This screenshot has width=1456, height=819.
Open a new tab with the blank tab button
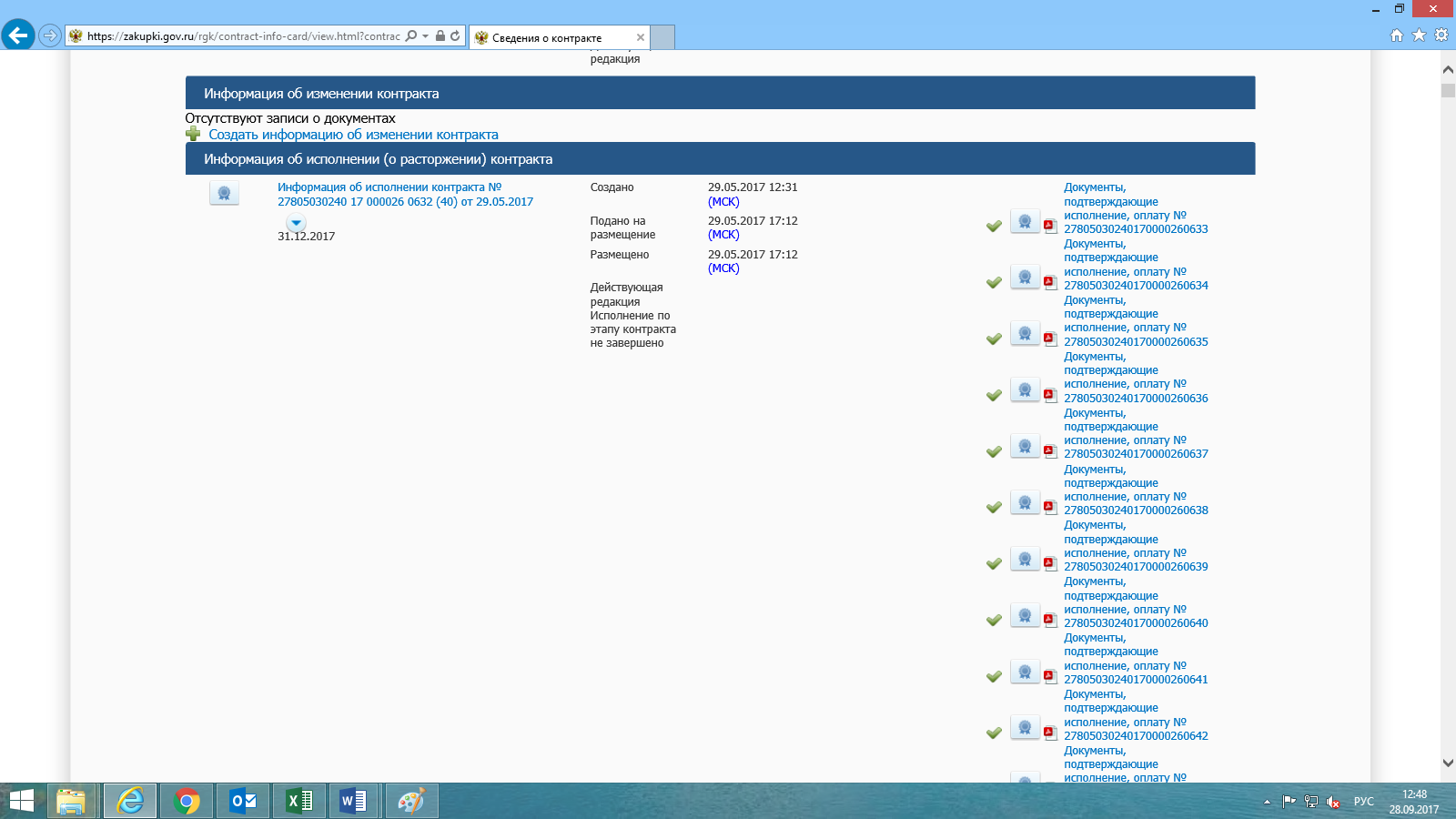coord(663,37)
